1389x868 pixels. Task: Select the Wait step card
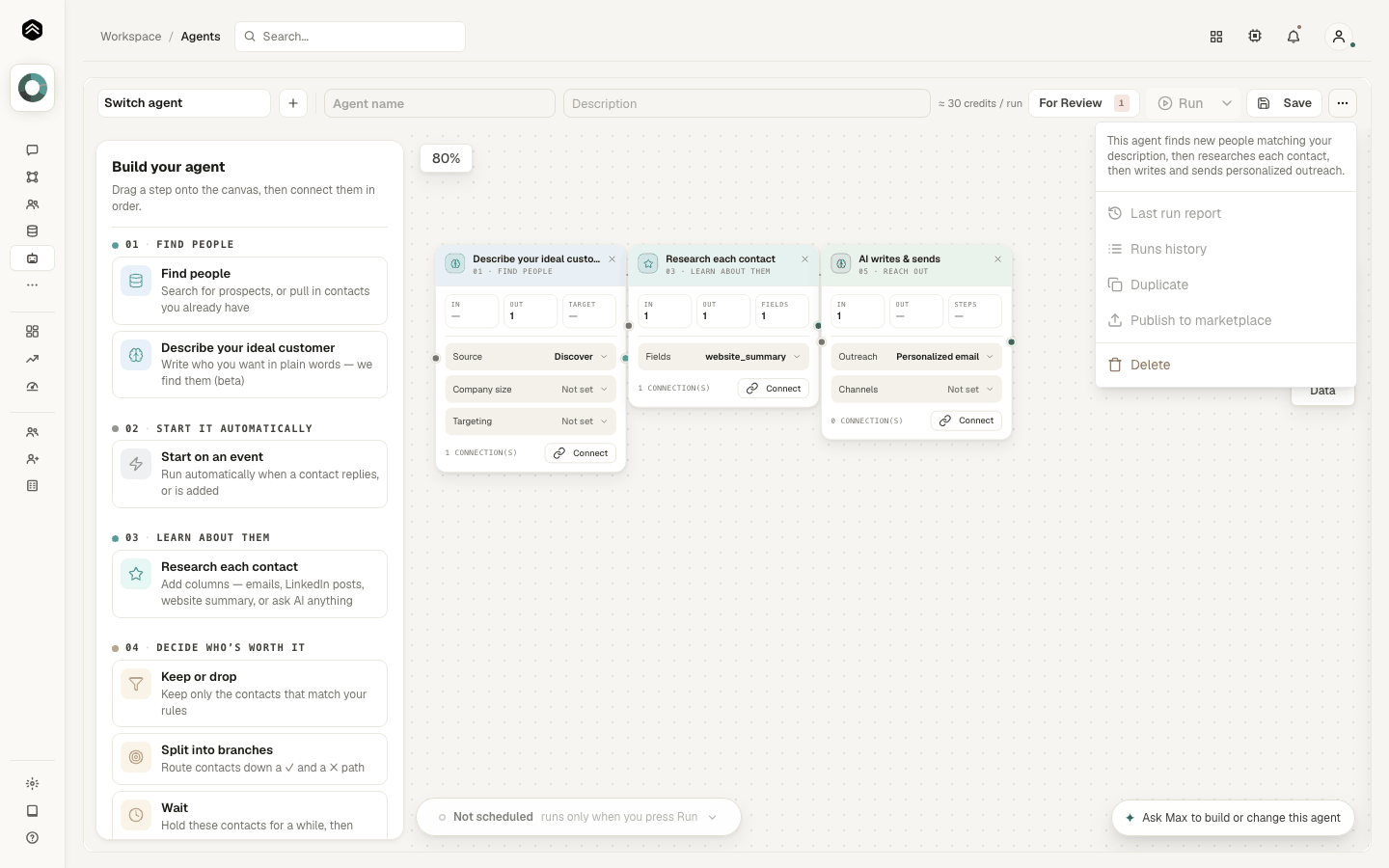click(250, 816)
